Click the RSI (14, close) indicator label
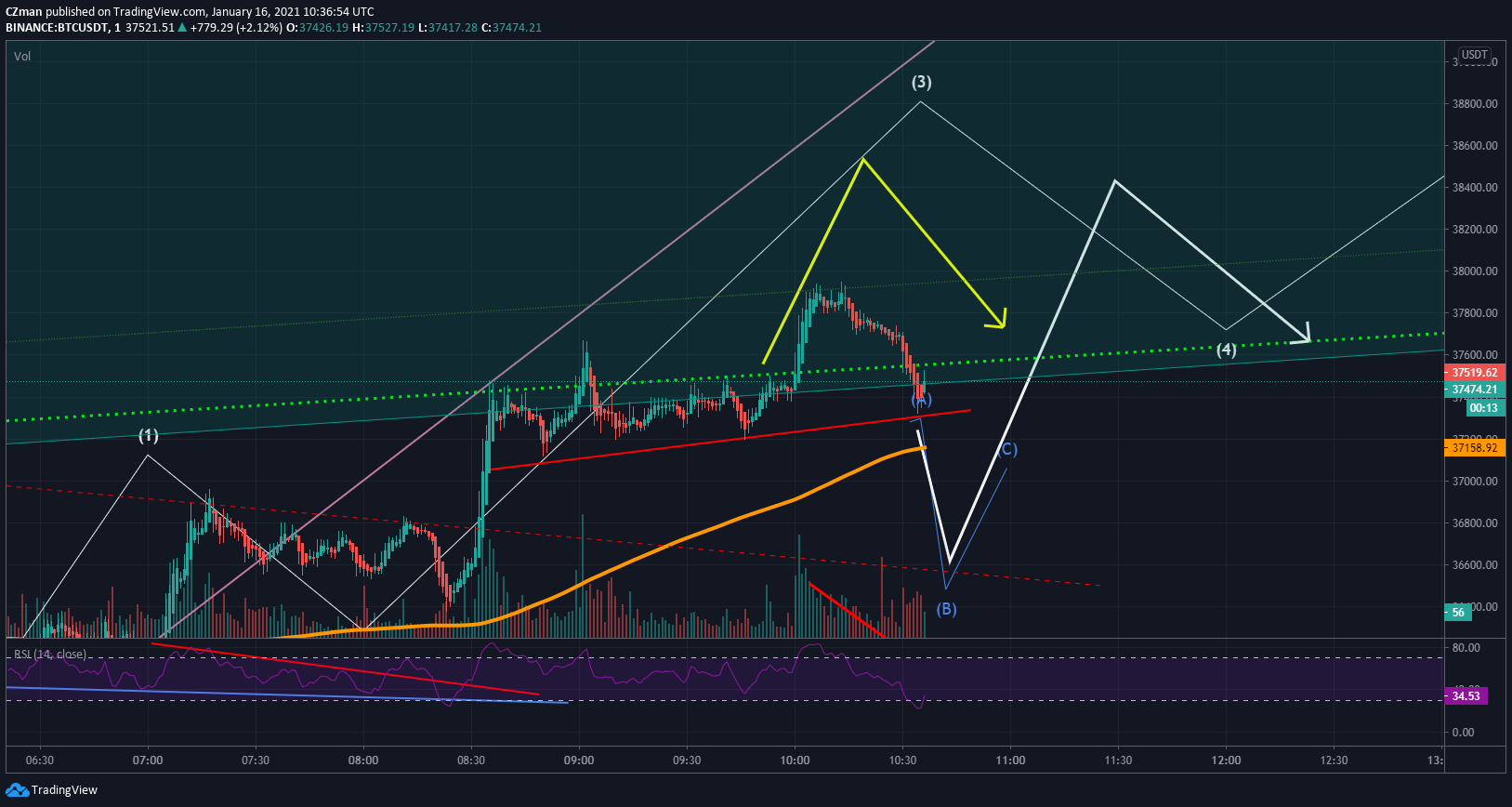Screen dimensions: 1512x807 coord(50,655)
